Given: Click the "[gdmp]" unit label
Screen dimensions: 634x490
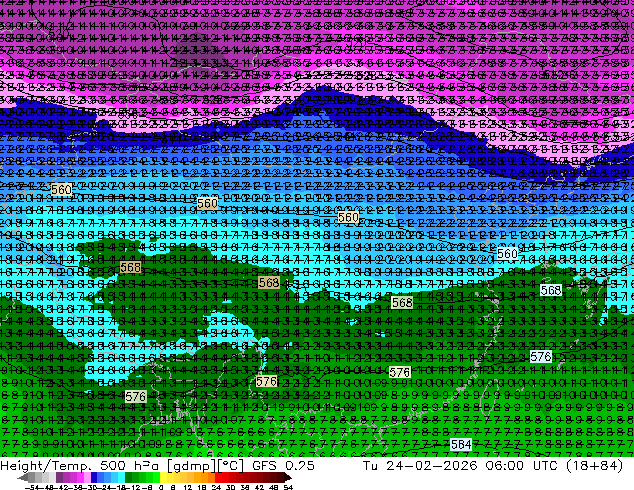Looking at the screenshot, I should coord(191,466).
